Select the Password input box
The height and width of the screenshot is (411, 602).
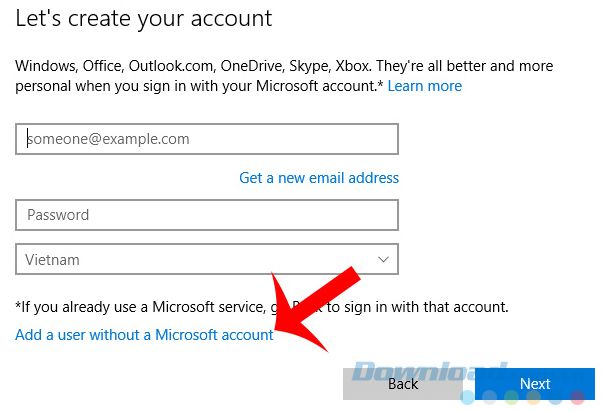207,215
